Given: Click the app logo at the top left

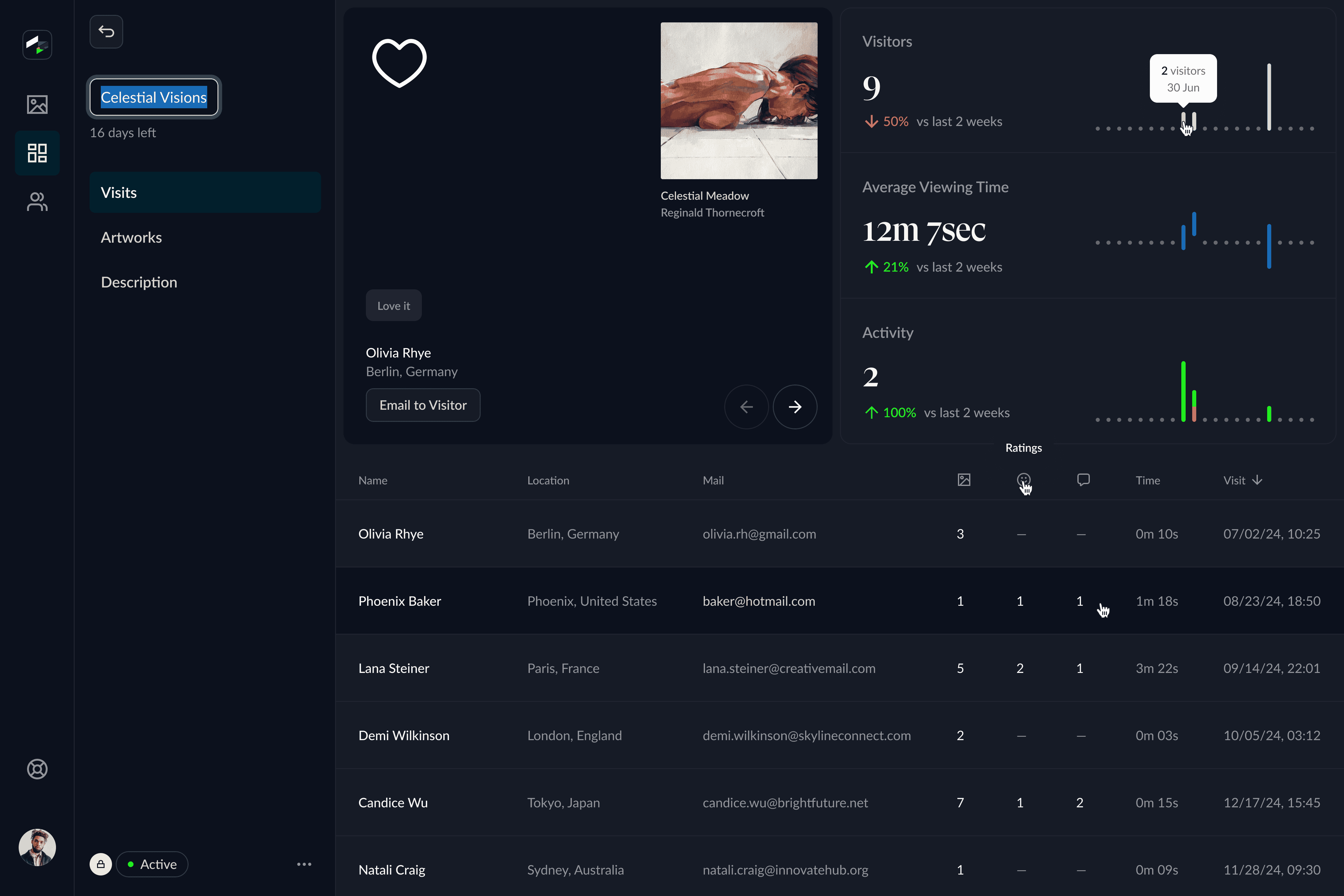Looking at the screenshot, I should [x=37, y=44].
